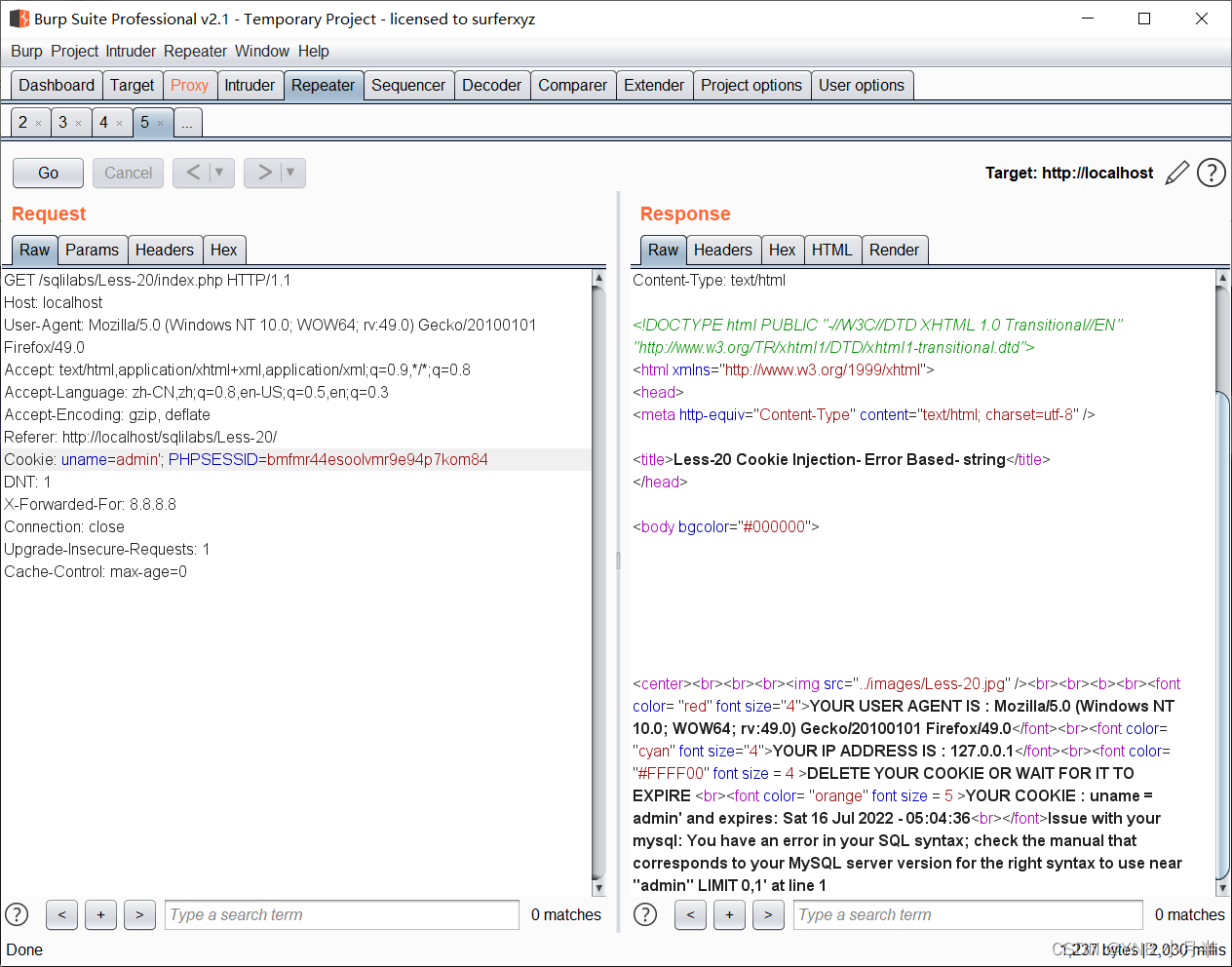This screenshot has height=967, width=1232.
Task: Click the Cookie header line in request
Action: point(296,459)
